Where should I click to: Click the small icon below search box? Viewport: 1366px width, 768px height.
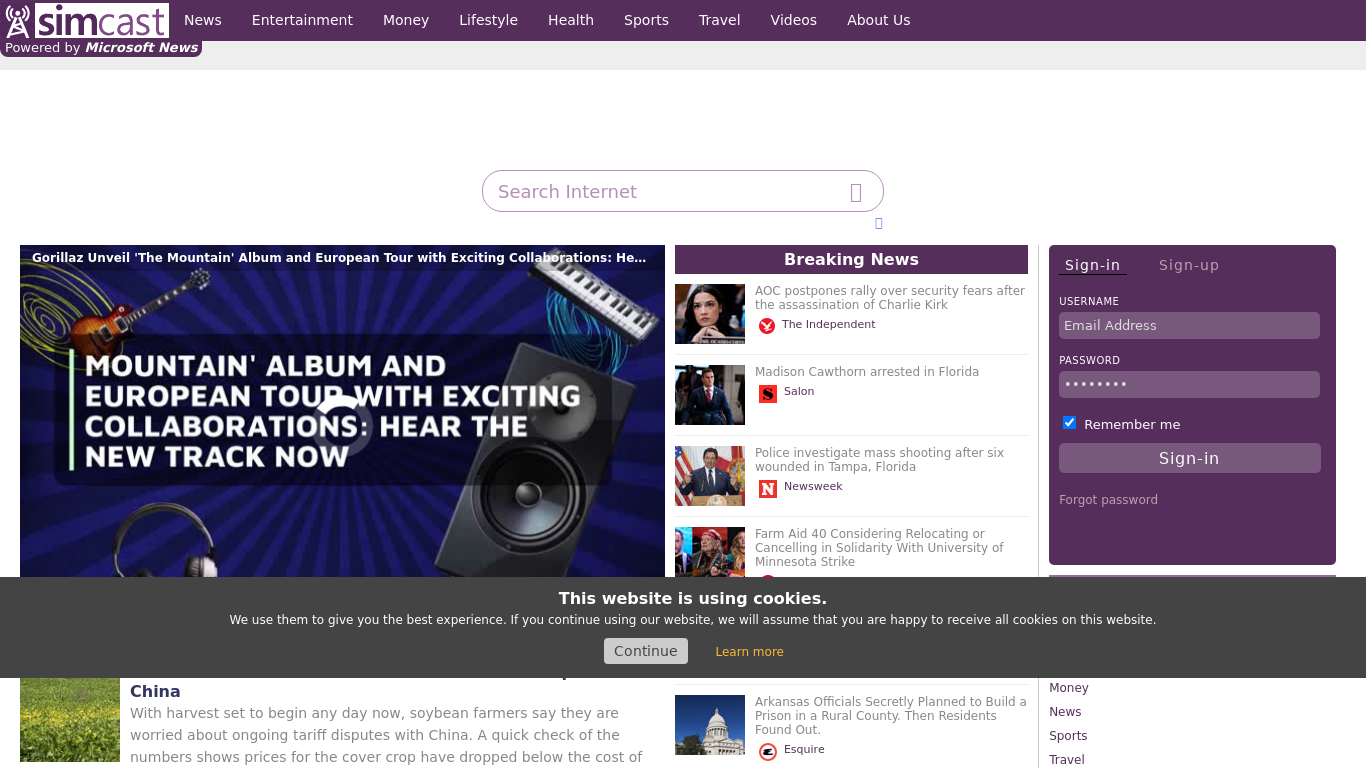click(x=879, y=223)
